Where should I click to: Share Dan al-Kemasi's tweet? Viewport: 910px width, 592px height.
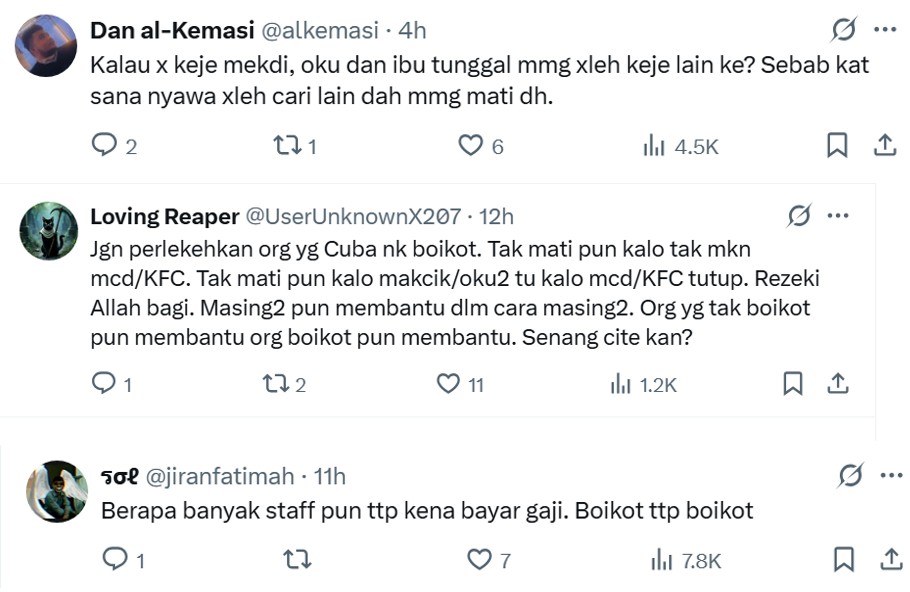884,146
